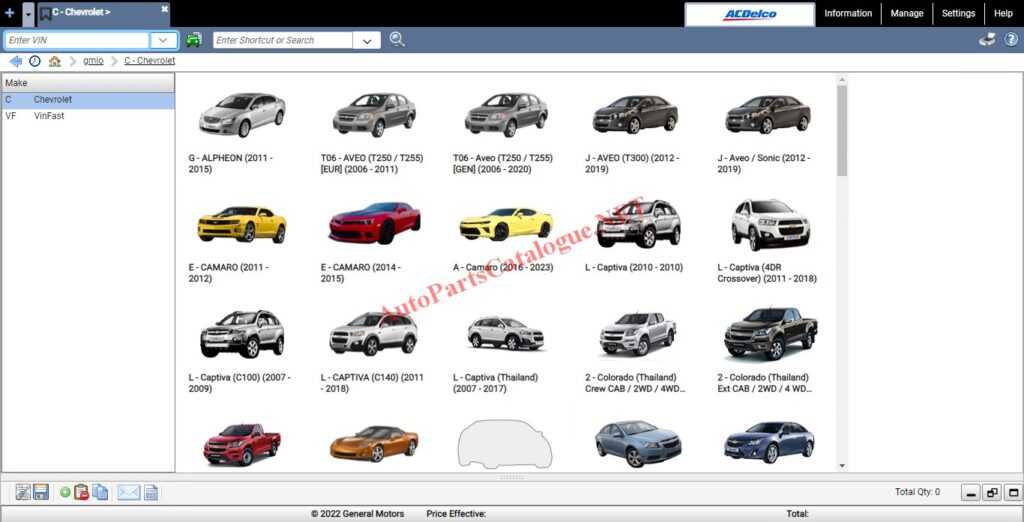Open L - Captiva (C100) (2007 - 2009)
This screenshot has height=522, width=1024.
pos(242,334)
